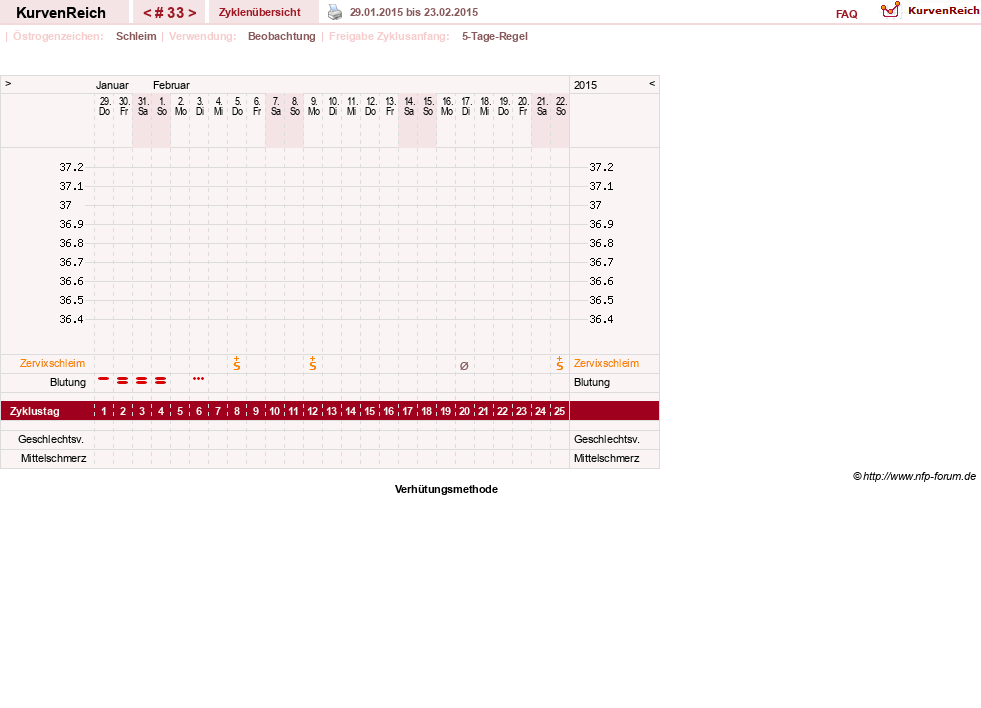Click the #33 cycle number
The width and height of the screenshot is (981, 708).
(170, 13)
